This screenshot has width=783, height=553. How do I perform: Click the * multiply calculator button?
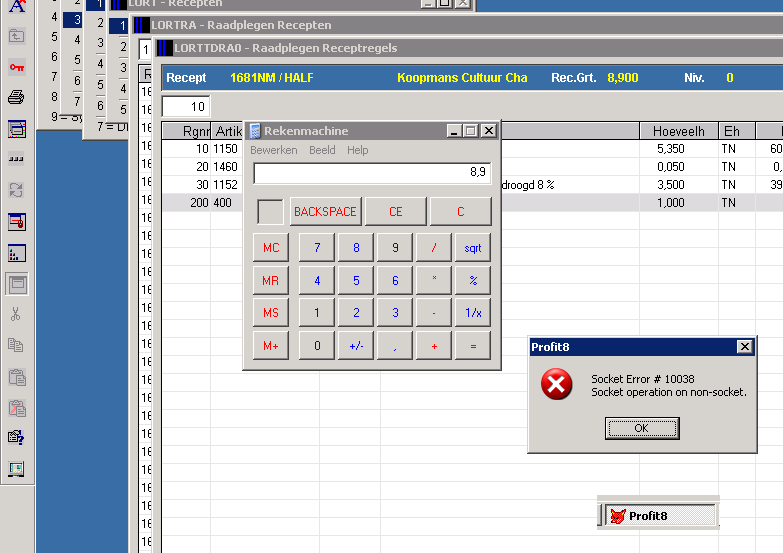[x=434, y=281]
